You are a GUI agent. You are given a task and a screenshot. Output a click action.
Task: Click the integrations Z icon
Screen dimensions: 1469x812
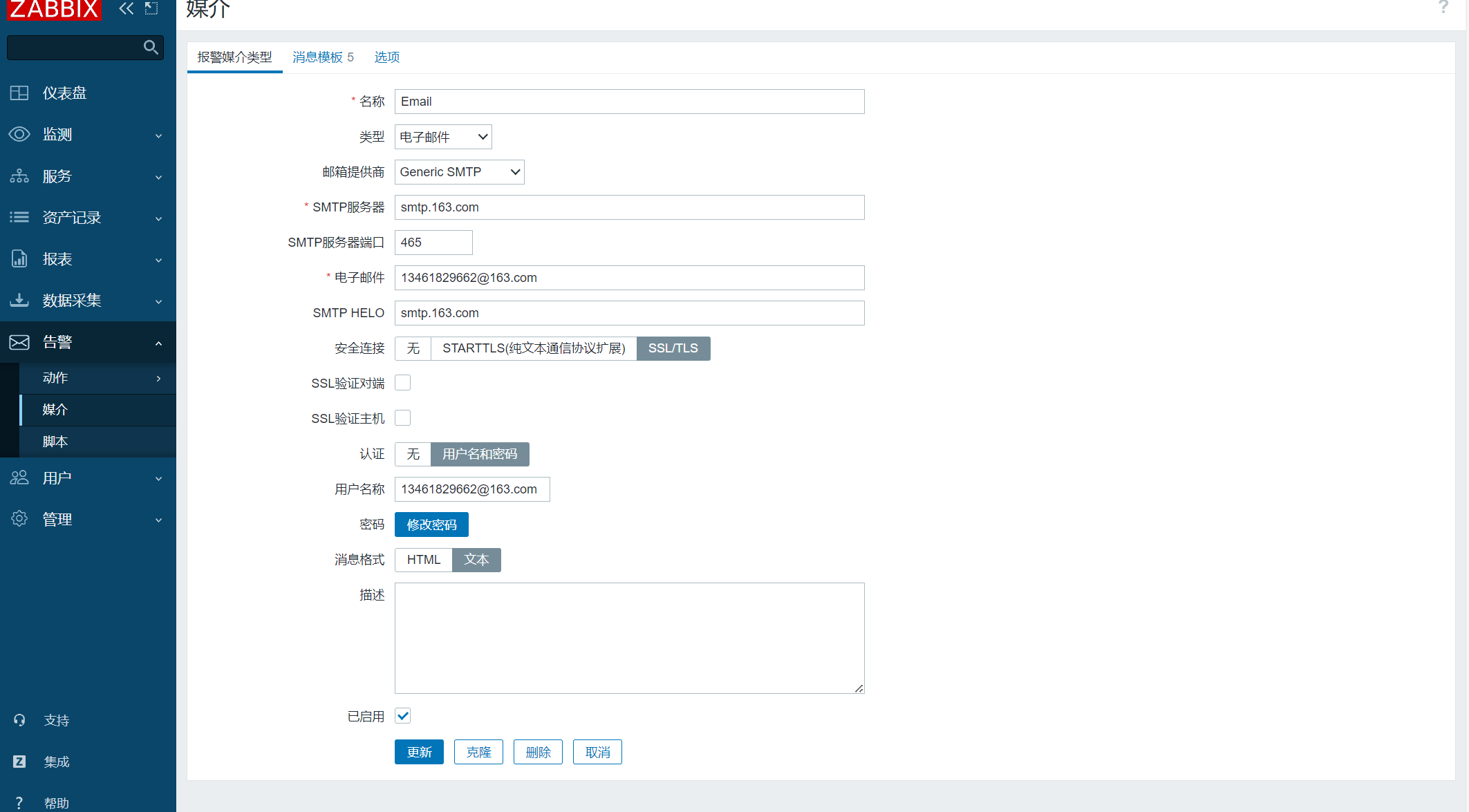tap(19, 762)
